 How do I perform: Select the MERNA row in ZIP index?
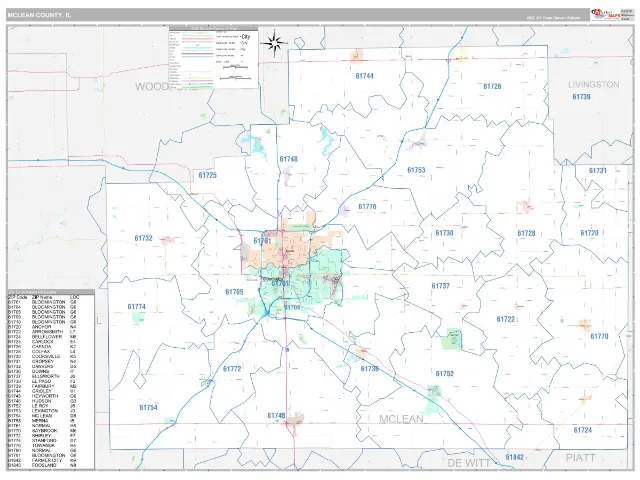pos(42,421)
